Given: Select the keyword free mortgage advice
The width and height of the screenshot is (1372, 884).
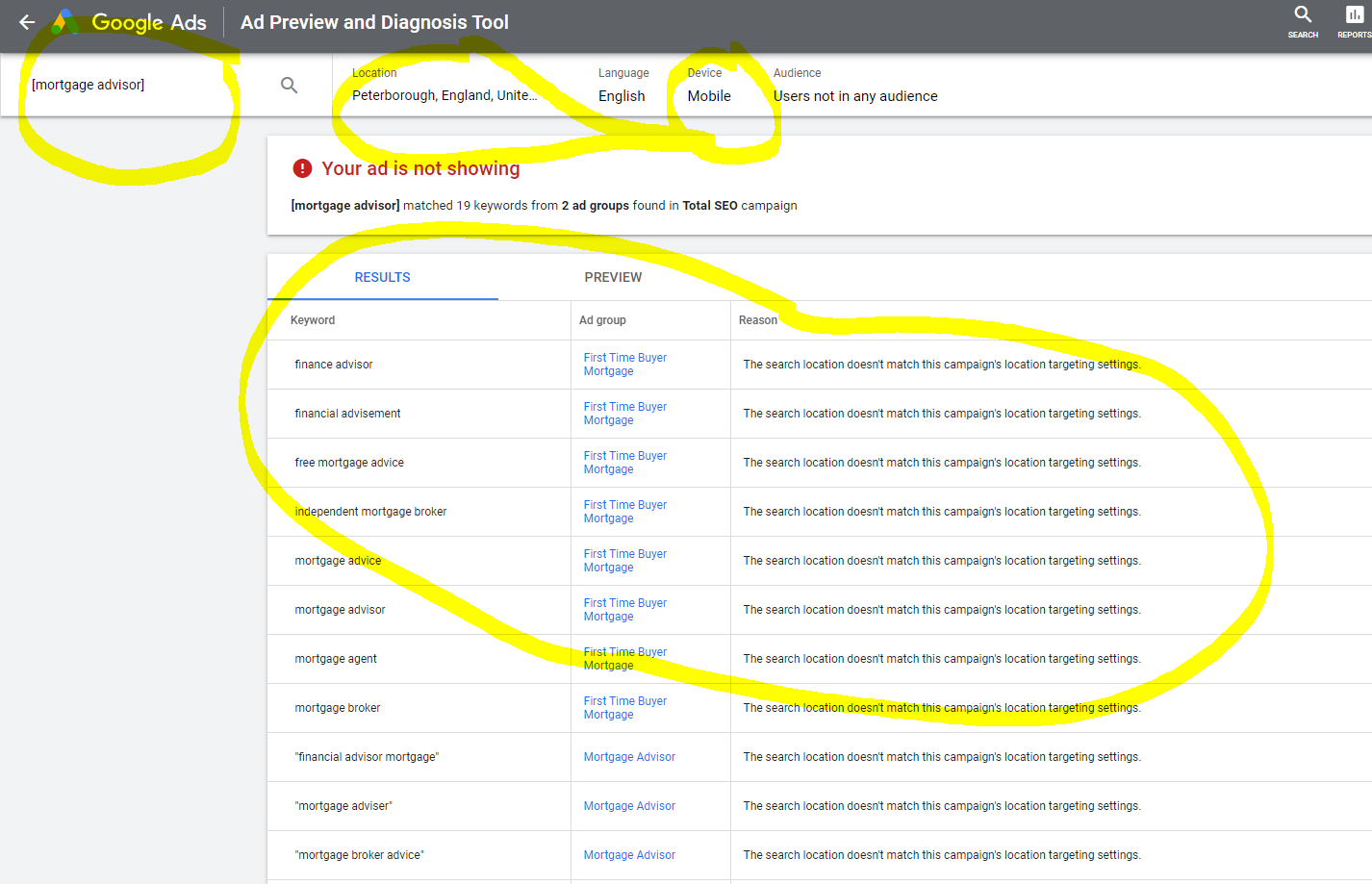Looking at the screenshot, I should point(349,463).
